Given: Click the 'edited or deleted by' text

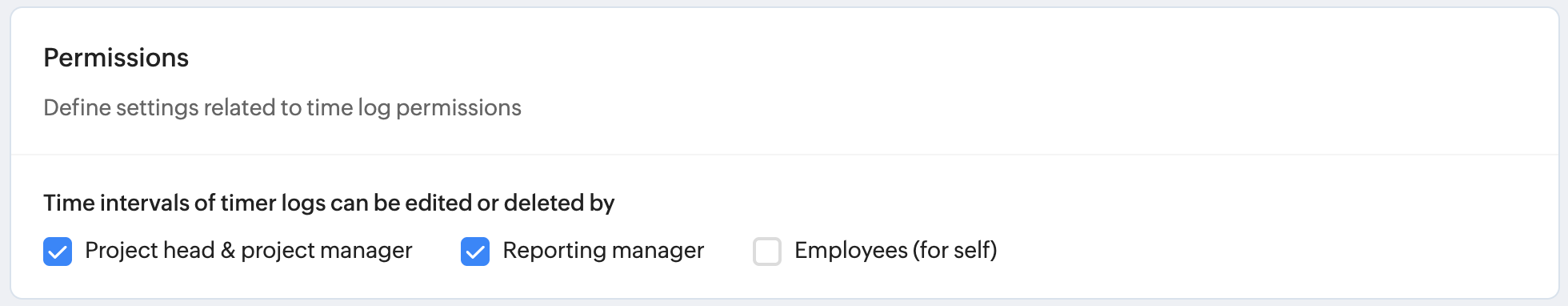Looking at the screenshot, I should tap(510, 203).
